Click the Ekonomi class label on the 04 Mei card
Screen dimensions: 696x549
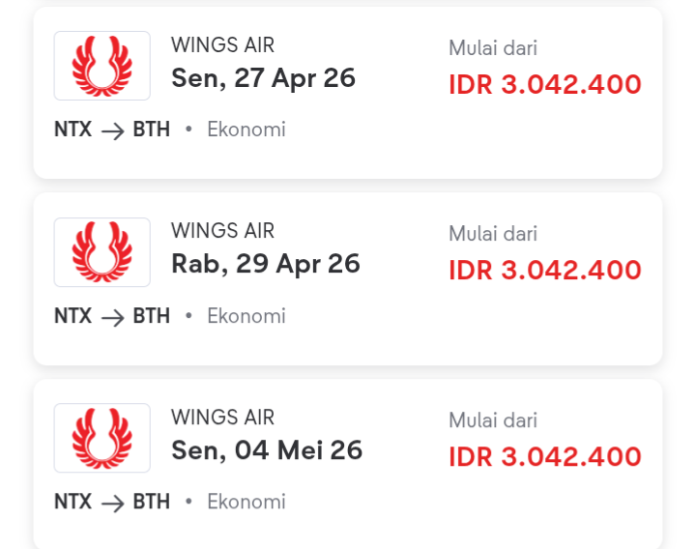point(246,502)
